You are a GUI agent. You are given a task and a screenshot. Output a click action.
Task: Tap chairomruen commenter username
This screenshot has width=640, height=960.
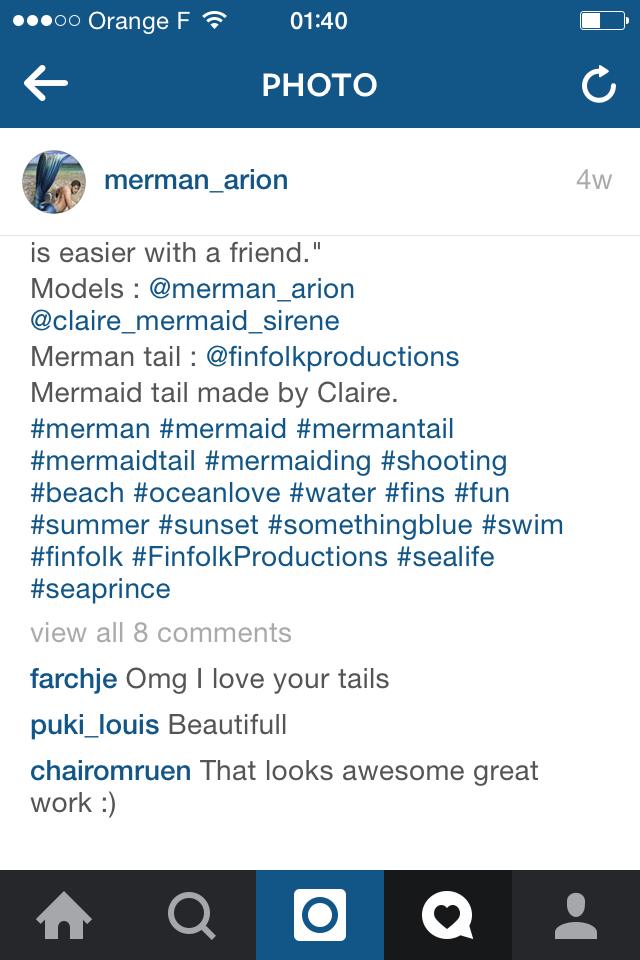111,771
